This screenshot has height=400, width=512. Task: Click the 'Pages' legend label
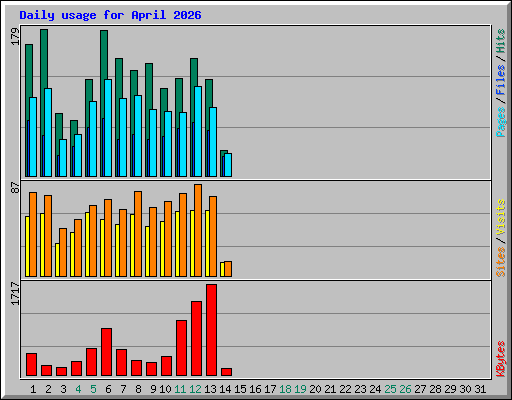pyautogui.click(x=501, y=122)
